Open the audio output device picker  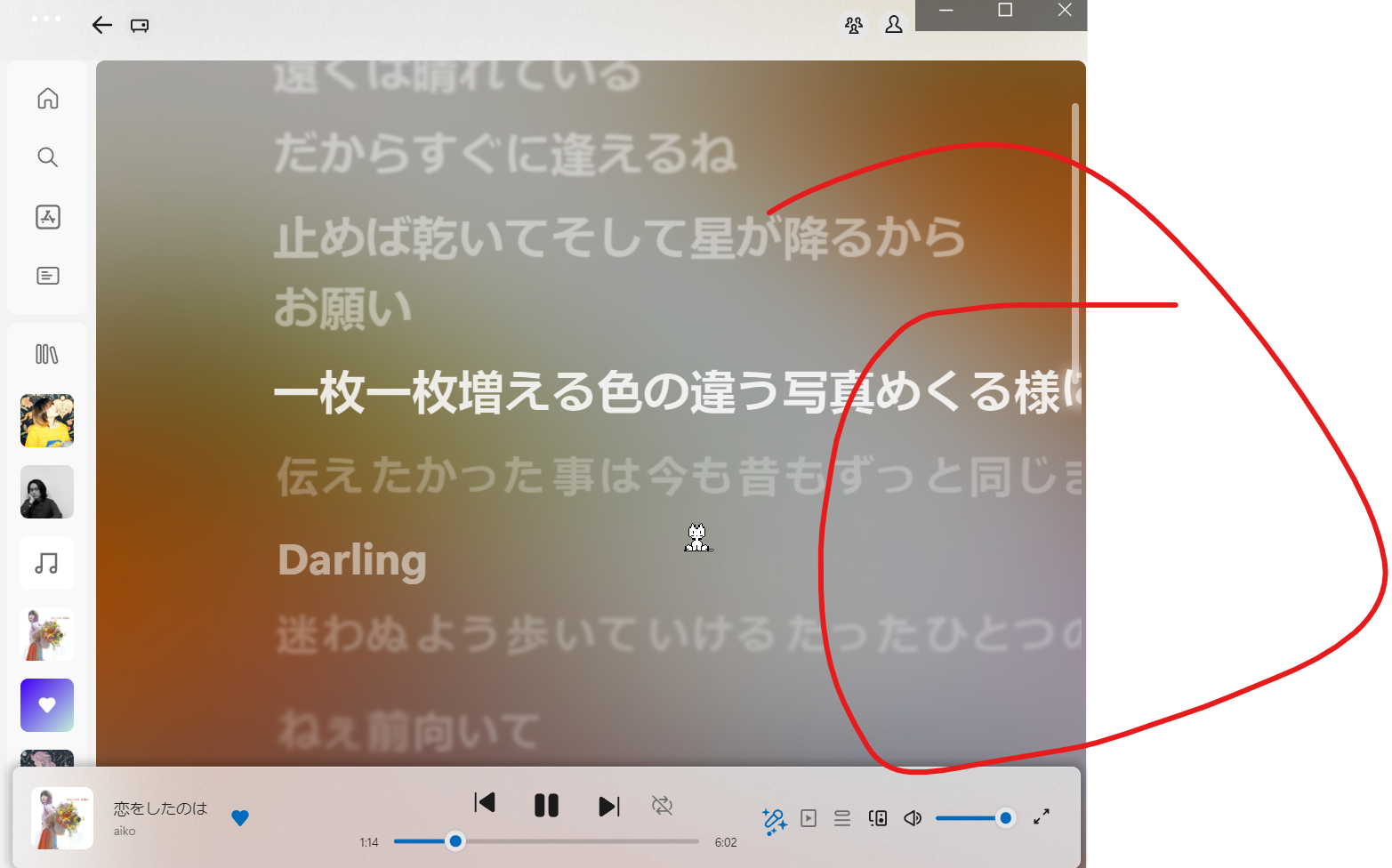tap(878, 818)
